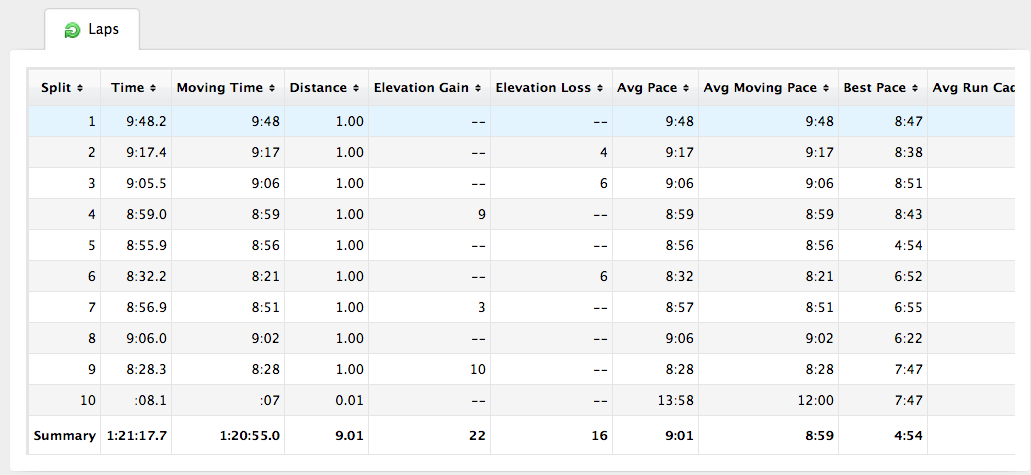Sort by Elevation Loss column
This screenshot has height=475, width=1031.
(551, 88)
